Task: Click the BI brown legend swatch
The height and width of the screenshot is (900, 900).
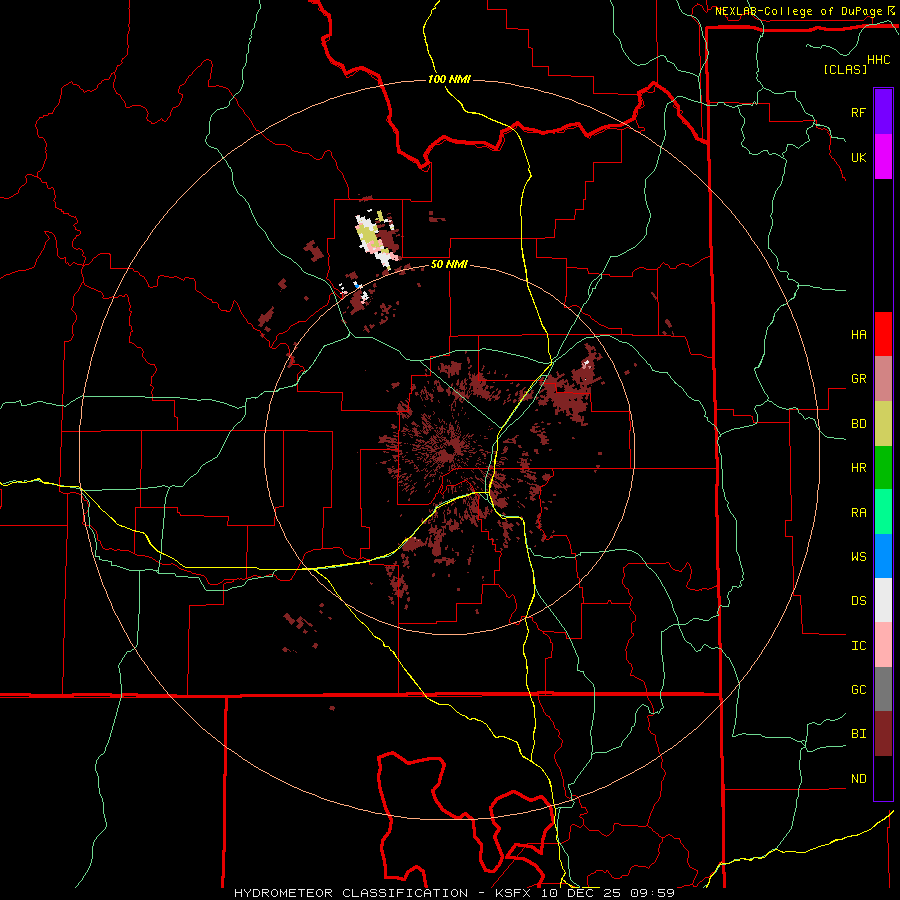Action: tap(883, 734)
